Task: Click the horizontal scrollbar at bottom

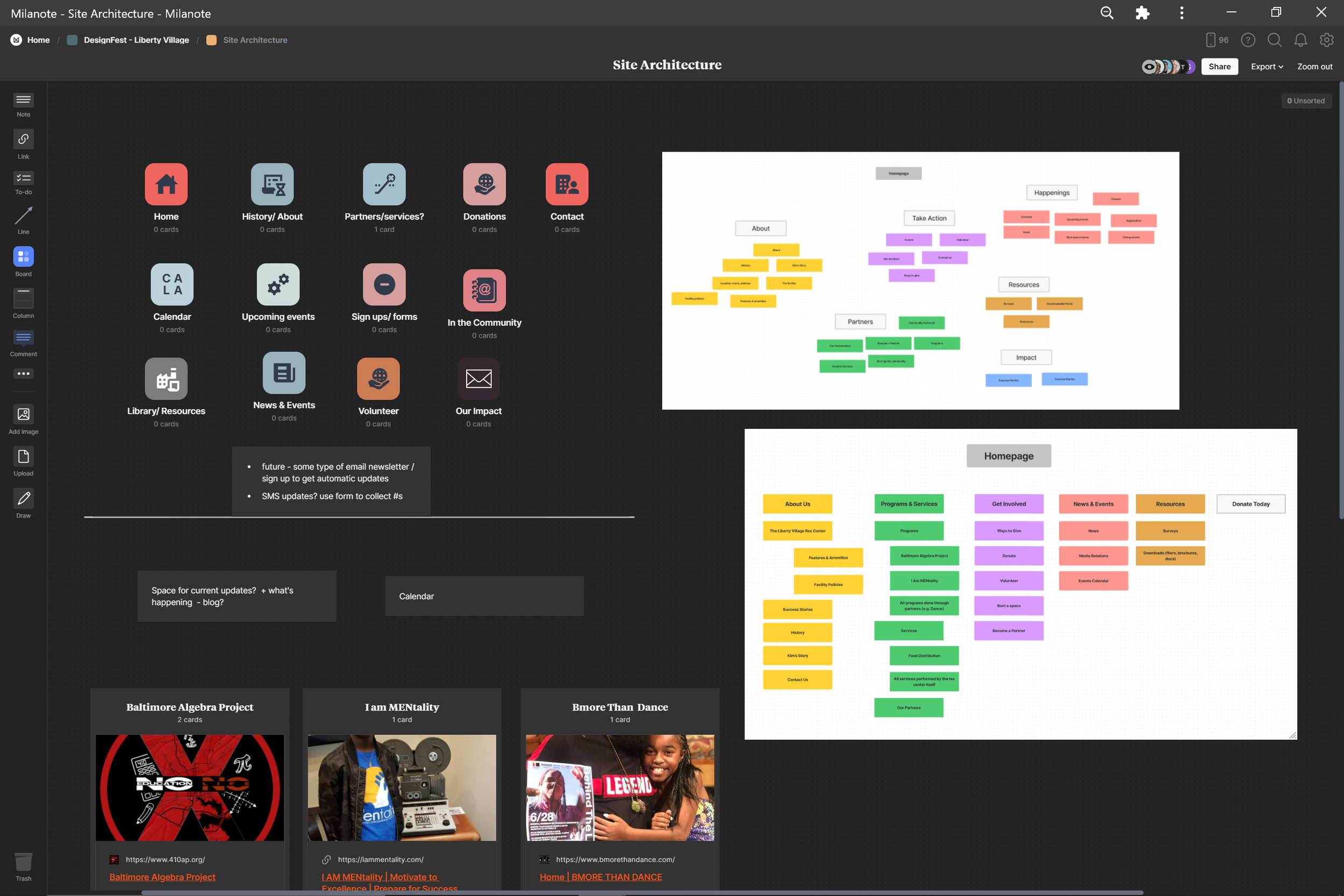Action: pos(642,893)
